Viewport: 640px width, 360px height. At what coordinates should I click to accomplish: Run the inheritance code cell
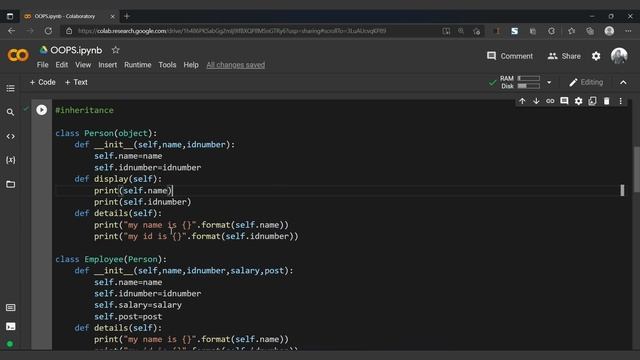pos(41,110)
